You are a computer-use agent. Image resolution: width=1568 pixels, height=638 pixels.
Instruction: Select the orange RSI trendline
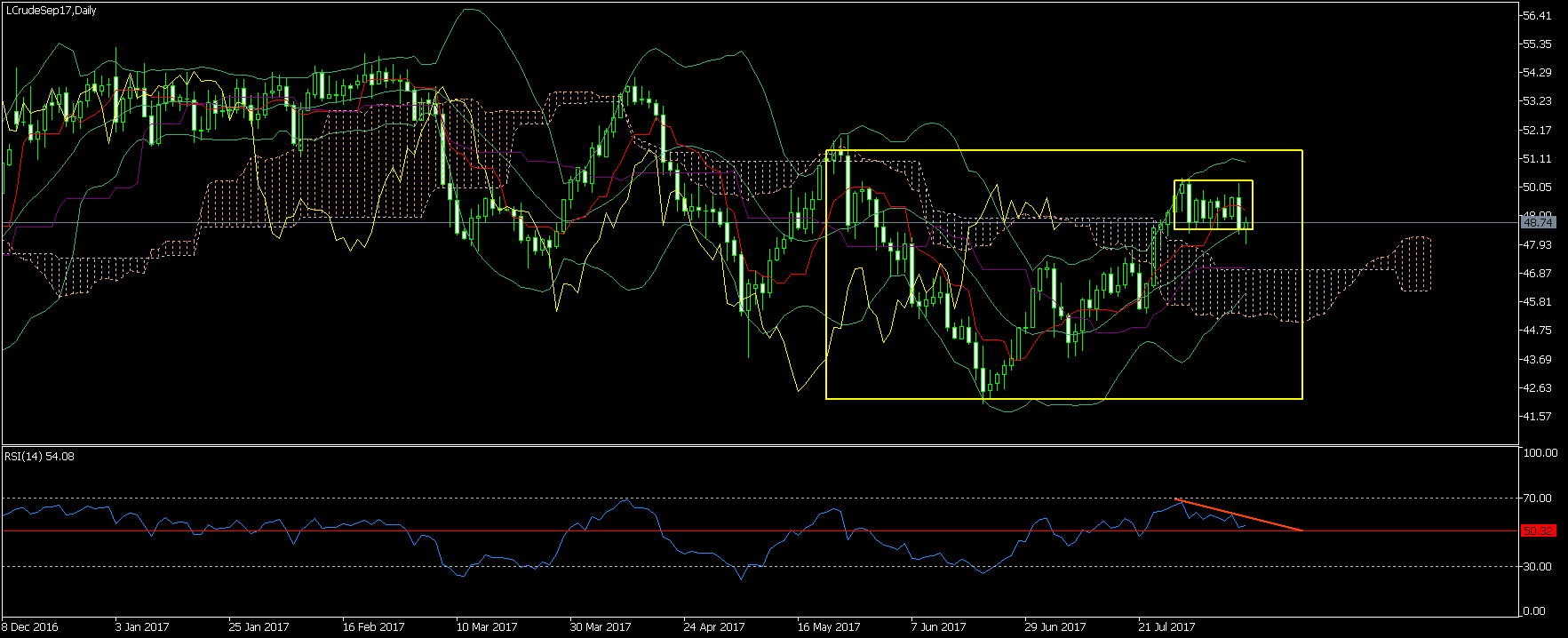pos(1239,515)
